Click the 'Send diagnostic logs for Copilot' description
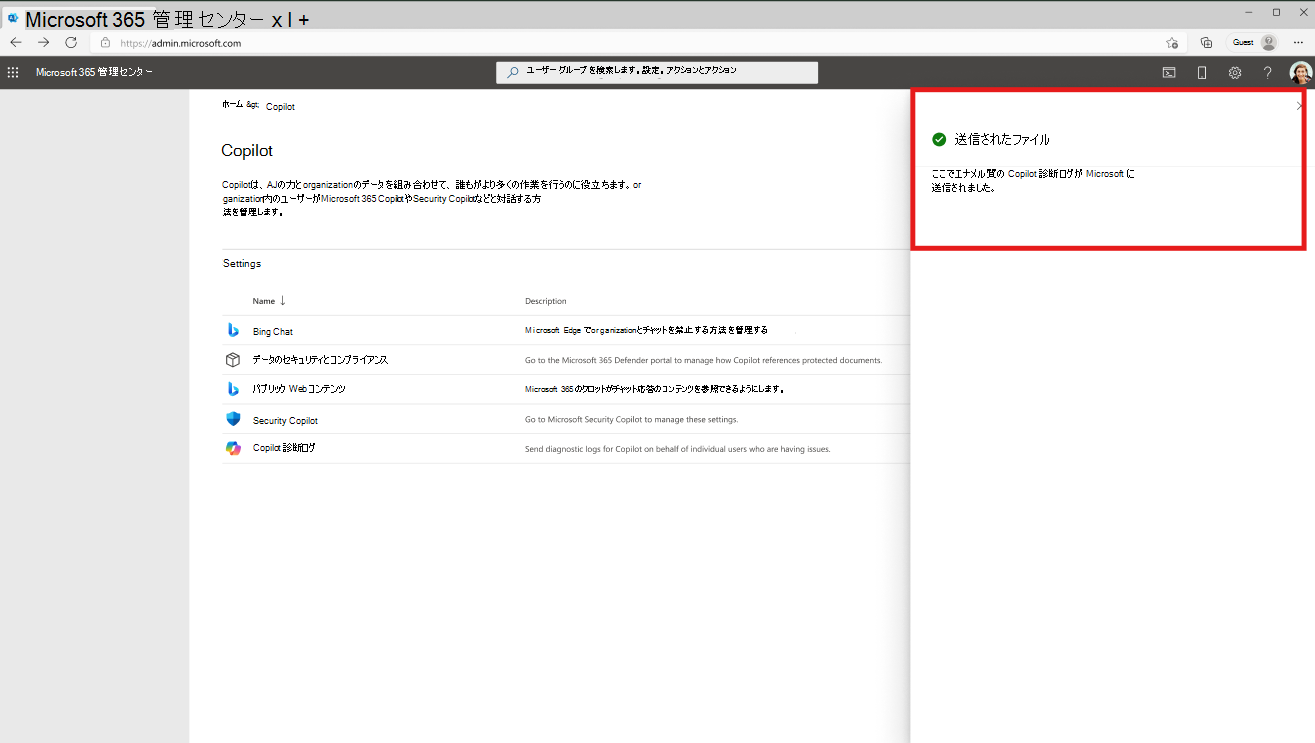This screenshot has height=743, width=1315. tap(678, 449)
